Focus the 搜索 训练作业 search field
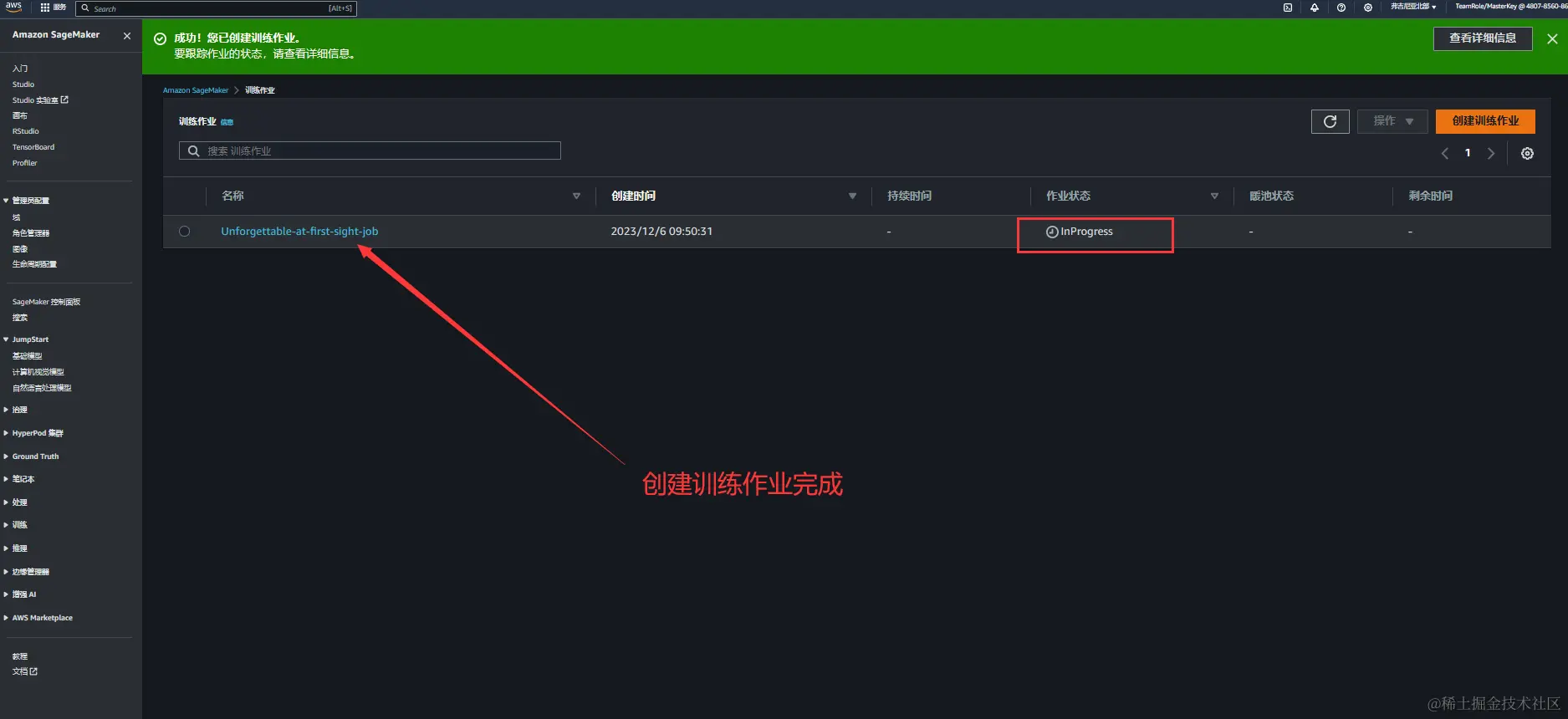This screenshot has height=719, width=1568. (370, 150)
